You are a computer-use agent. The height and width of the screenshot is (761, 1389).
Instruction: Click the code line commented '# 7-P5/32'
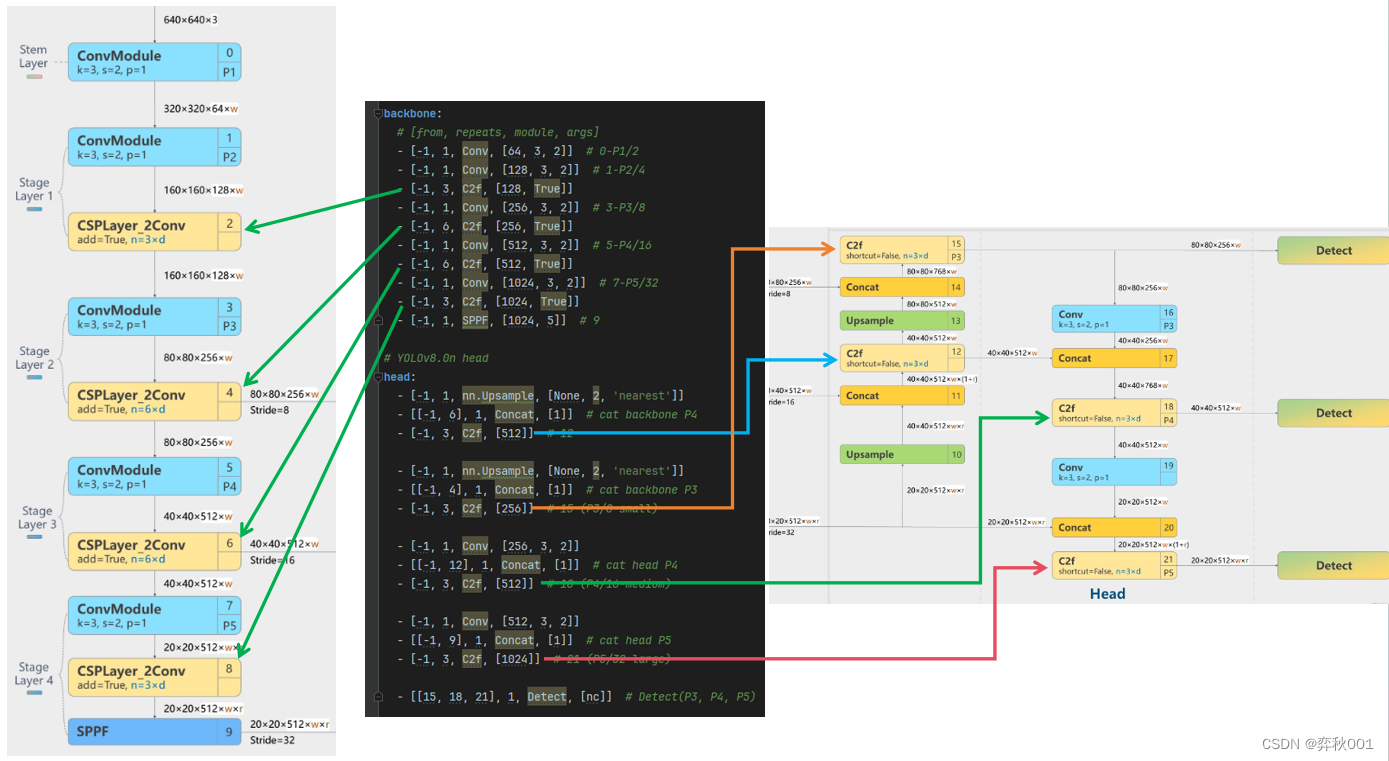pyautogui.click(x=527, y=283)
